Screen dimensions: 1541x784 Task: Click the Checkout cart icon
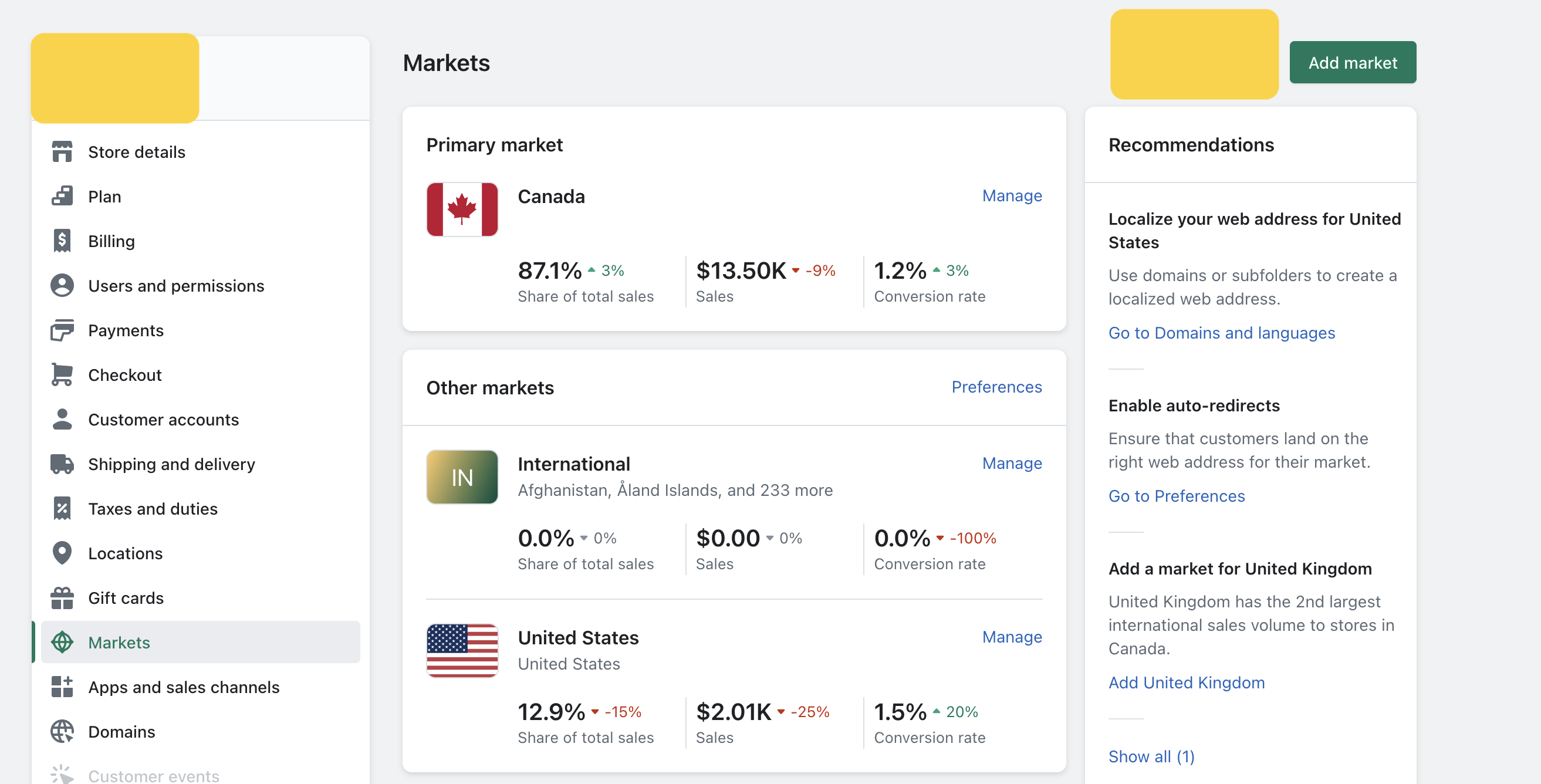(x=62, y=375)
